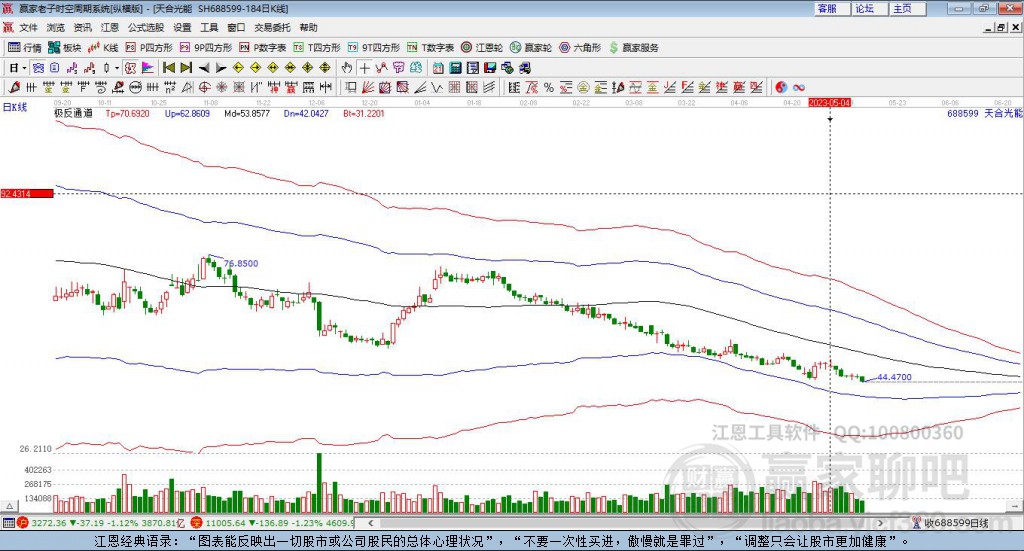Click the yin-yang symbol icon

(x=781, y=87)
